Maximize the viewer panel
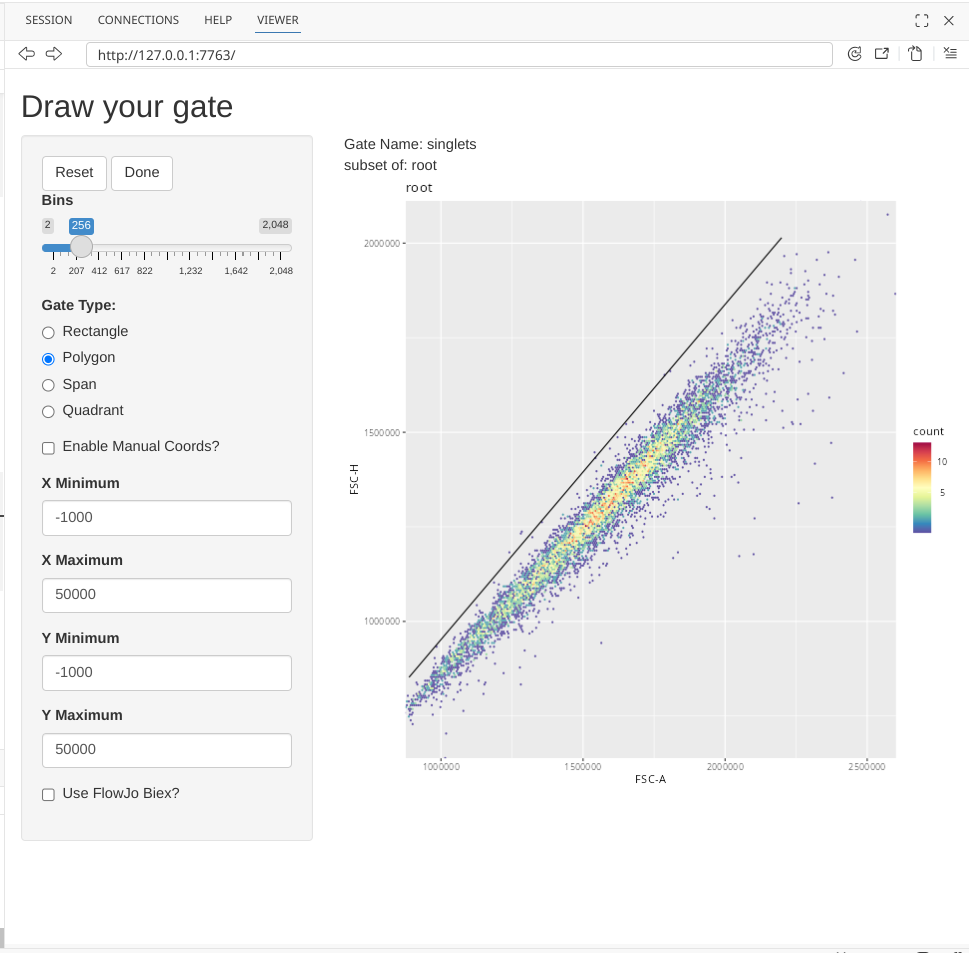The height and width of the screenshot is (953, 969). click(922, 20)
